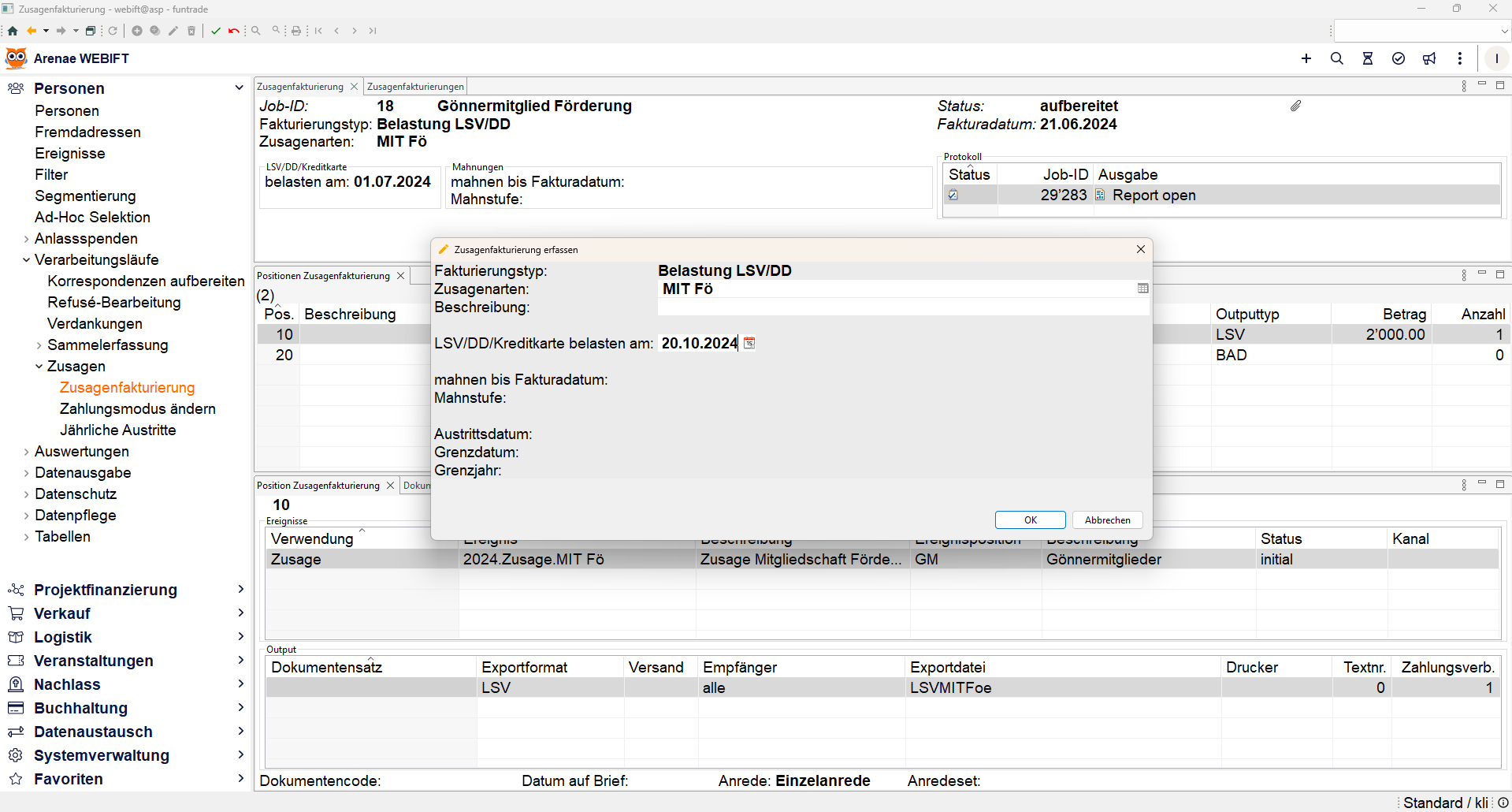The height and width of the screenshot is (812, 1512).
Task: Click the Beschreibung input field in dialog
Action: point(902,307)
